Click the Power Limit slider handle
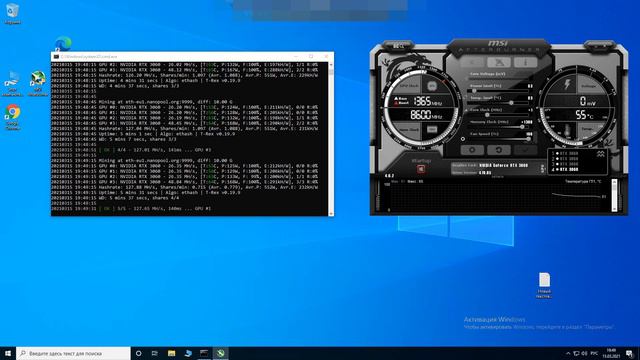The width and height of the screenshot is (640, 360). (x=474, y=91)
